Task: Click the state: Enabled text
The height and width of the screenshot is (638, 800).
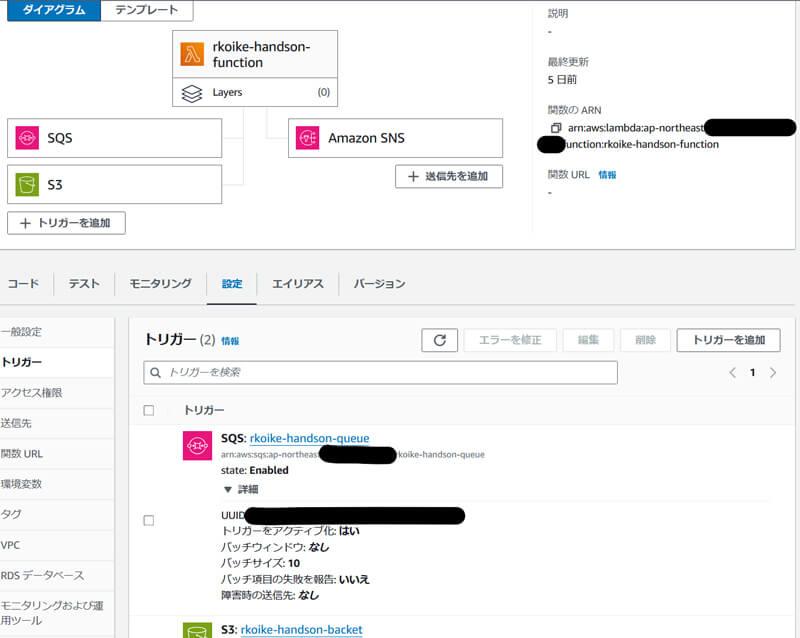Action: coord(255,470)
